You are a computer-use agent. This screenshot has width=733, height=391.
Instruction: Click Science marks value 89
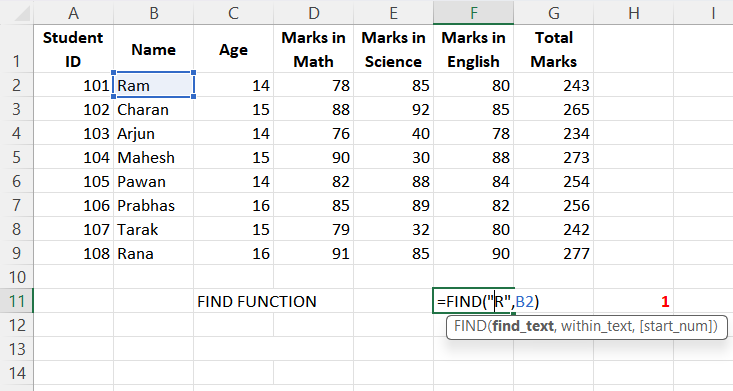pos(393,205)
